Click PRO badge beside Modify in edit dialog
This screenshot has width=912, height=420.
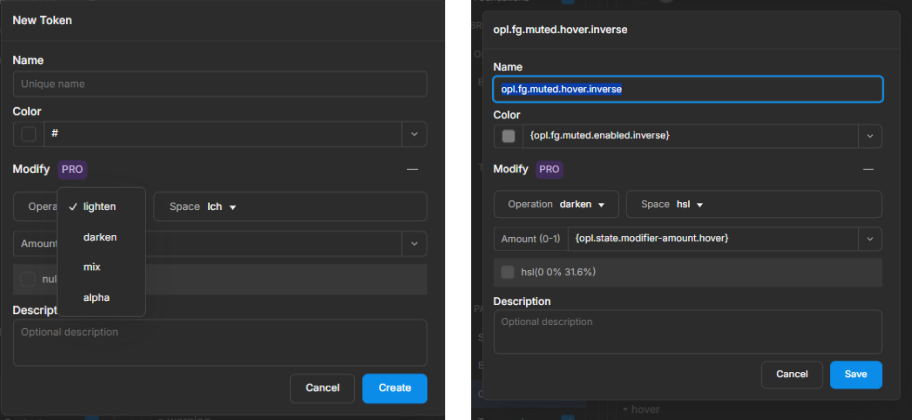coord(549,170)
